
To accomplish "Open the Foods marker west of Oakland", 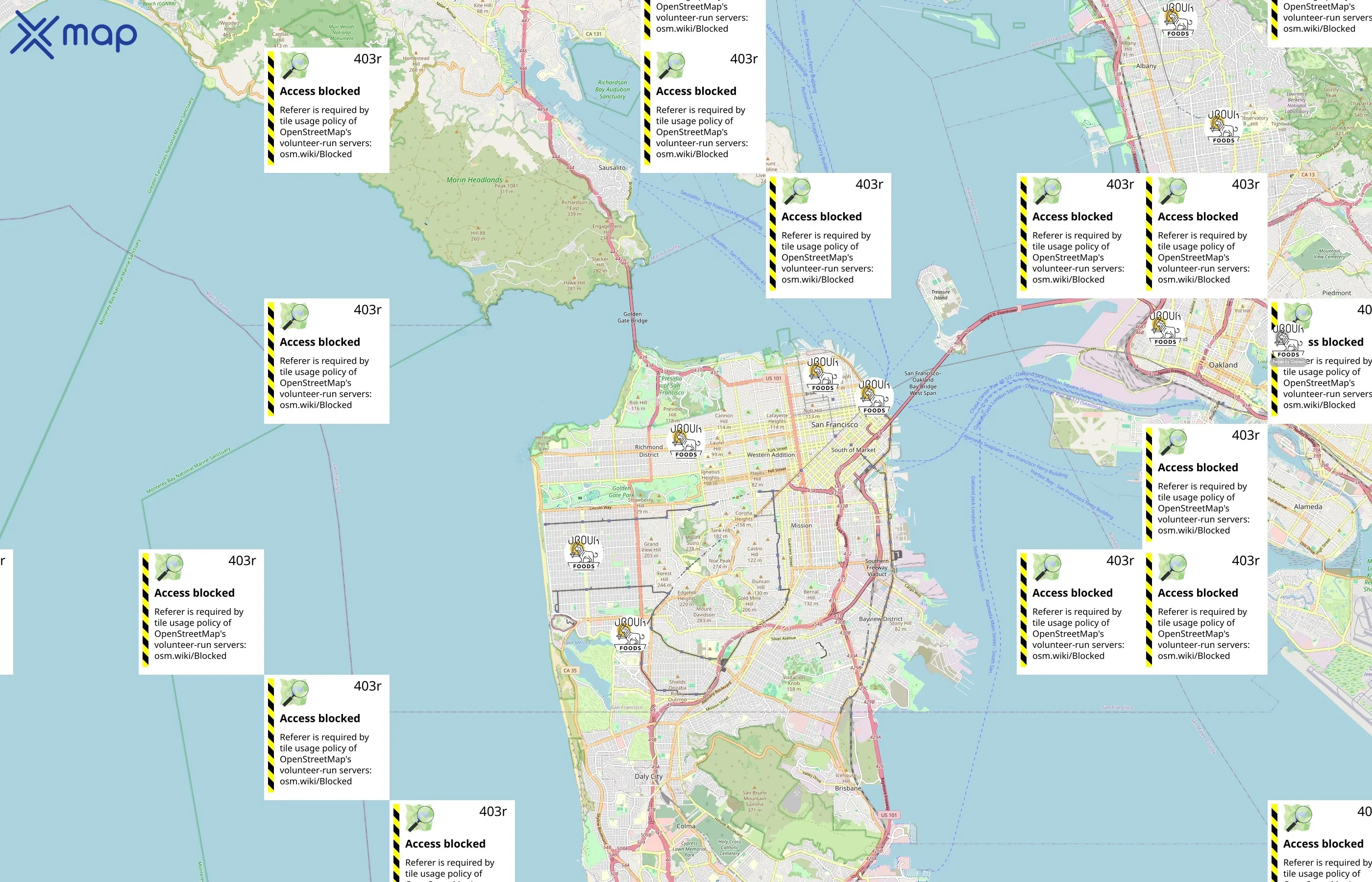I will click(1165, 329).
